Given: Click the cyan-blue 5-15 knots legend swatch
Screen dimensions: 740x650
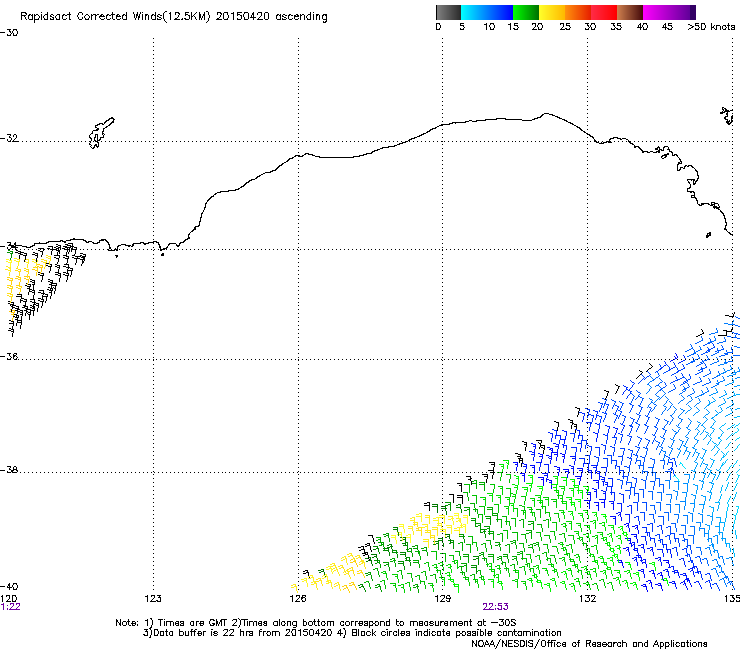Looking at the screenshot, I should pos(487,12).
